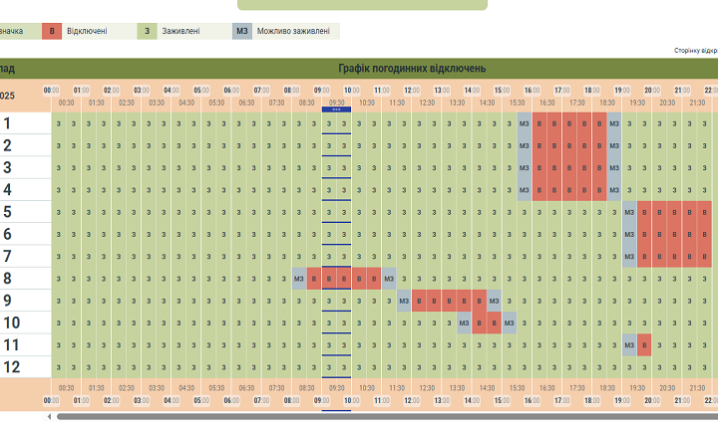Click the МЗ cell in row 11
The width and height of the screenshot is (718, 428).
[629, 345]
